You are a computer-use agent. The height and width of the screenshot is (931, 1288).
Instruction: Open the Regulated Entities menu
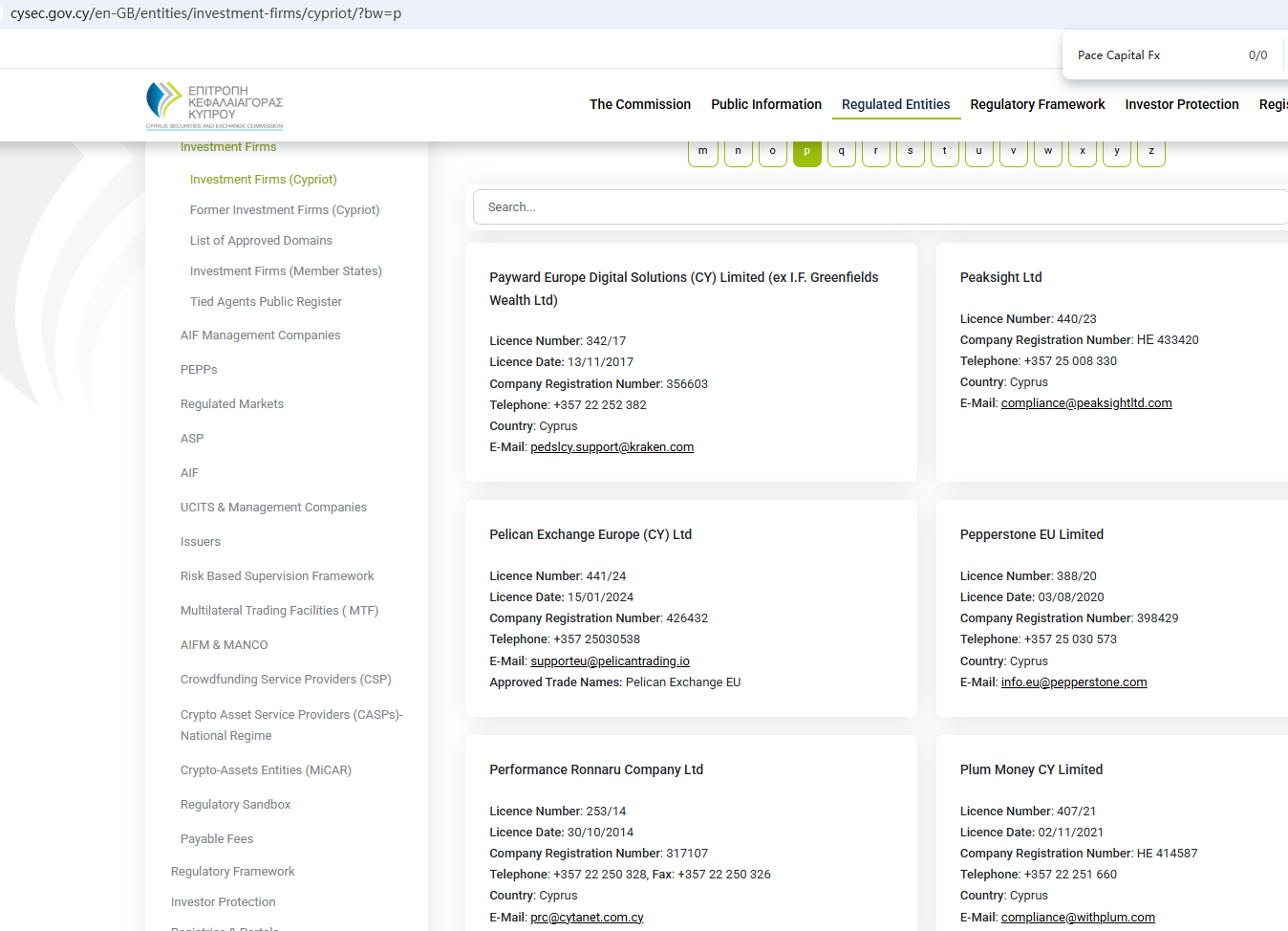(x=895, y=104)
